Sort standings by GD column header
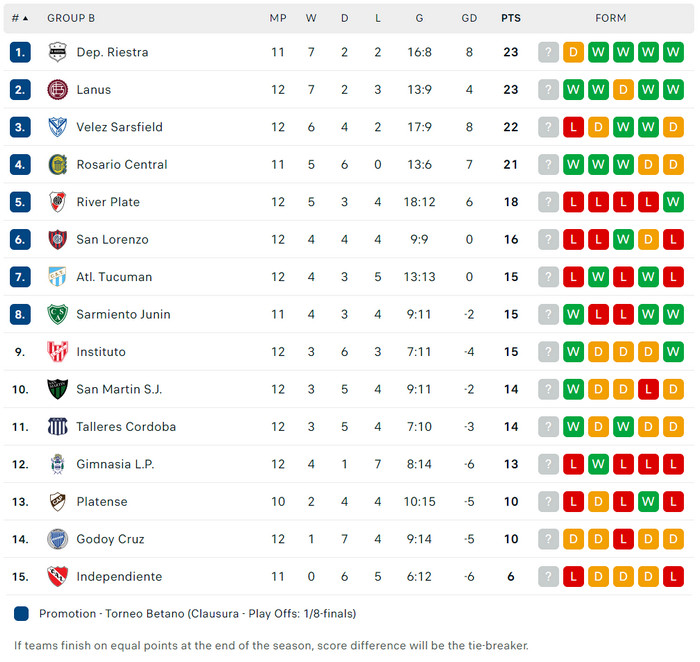Image resolution: width=700 pixels, height=662 pixels. click(x=469, y=18)
